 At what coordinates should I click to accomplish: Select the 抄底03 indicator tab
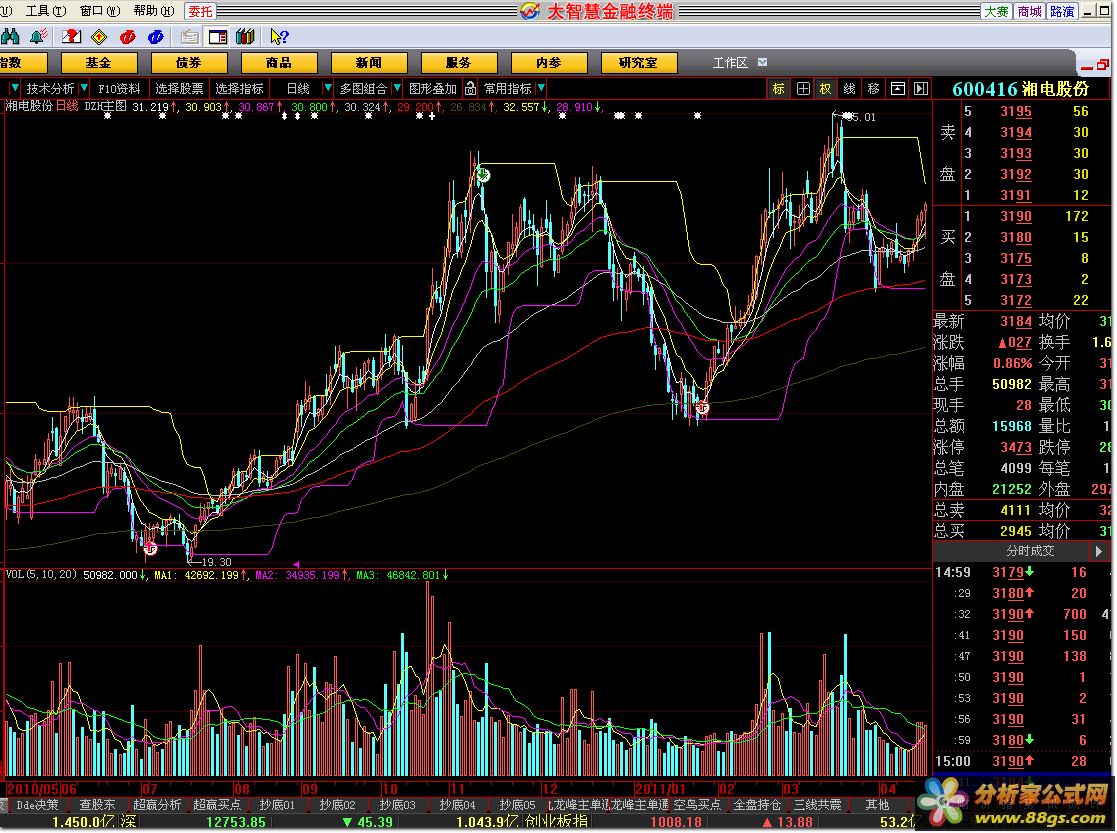[x=397, y=804]
